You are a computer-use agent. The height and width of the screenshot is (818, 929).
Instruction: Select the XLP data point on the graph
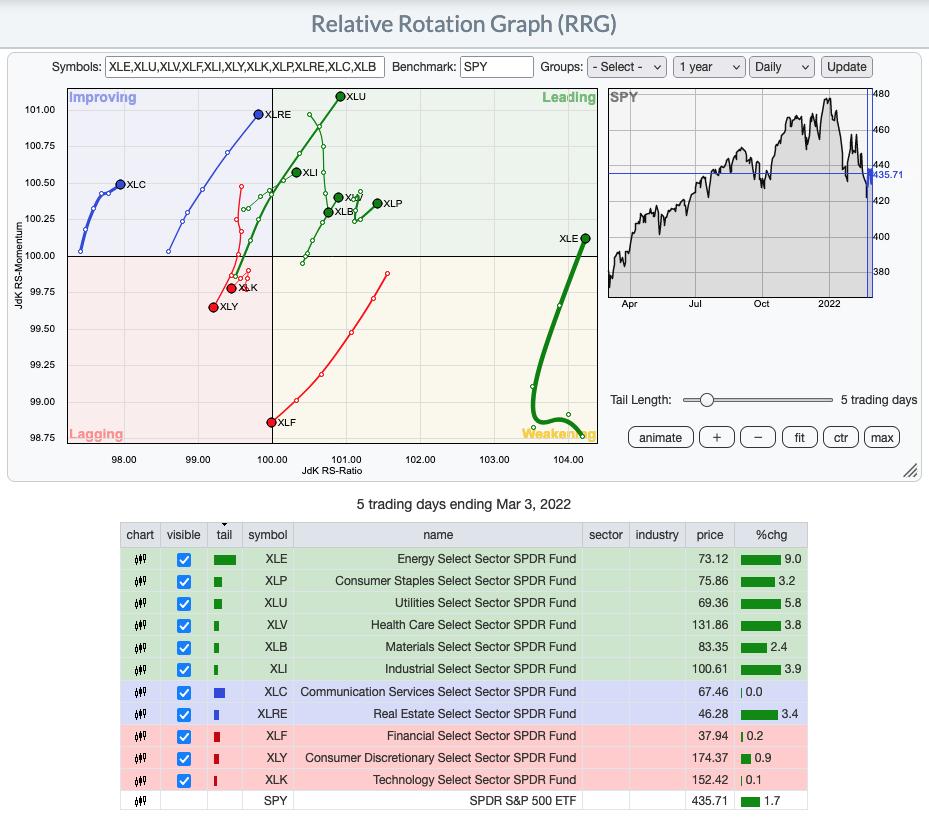click(x=377, y=204)
